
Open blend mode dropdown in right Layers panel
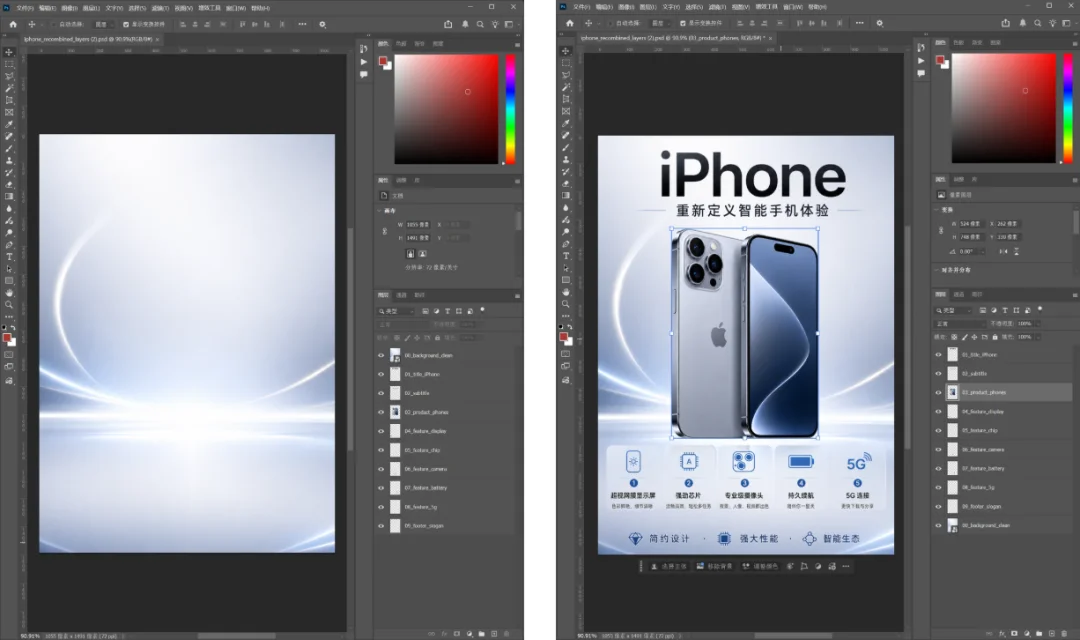(x=960, y=324)
